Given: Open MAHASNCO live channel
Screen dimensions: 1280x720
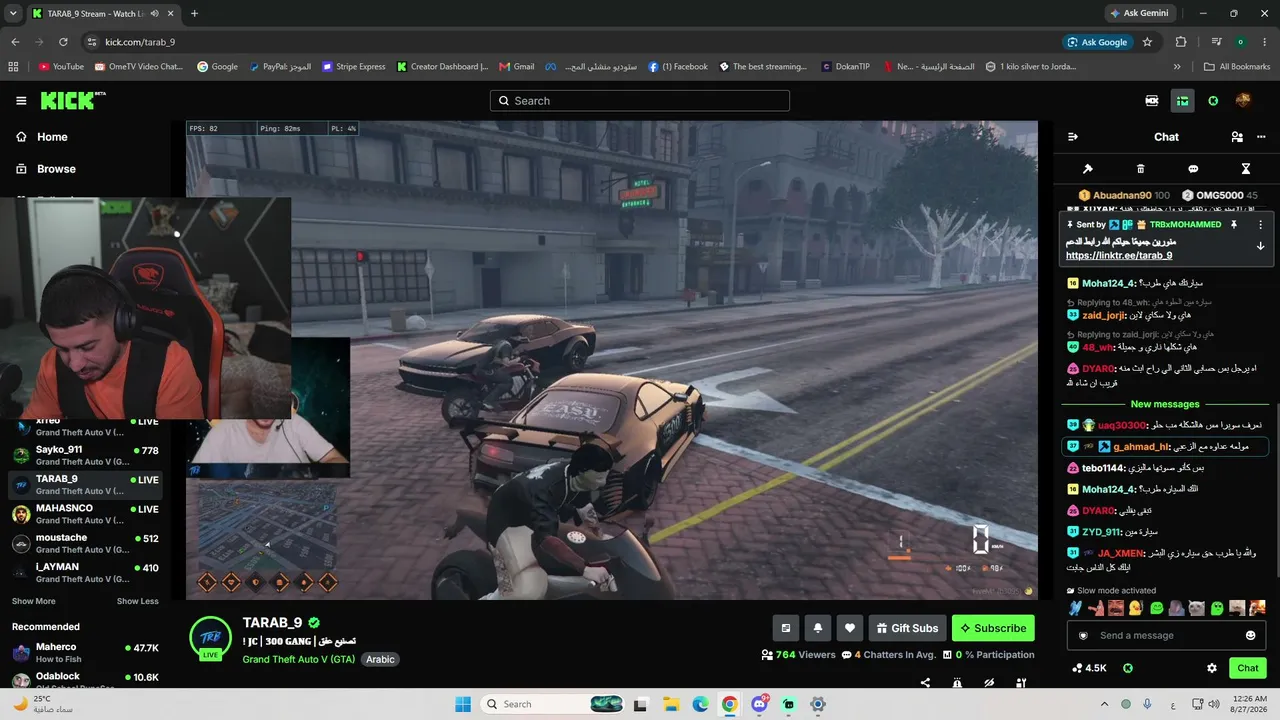Looking at the screenshot, I should tap(85, 514).
